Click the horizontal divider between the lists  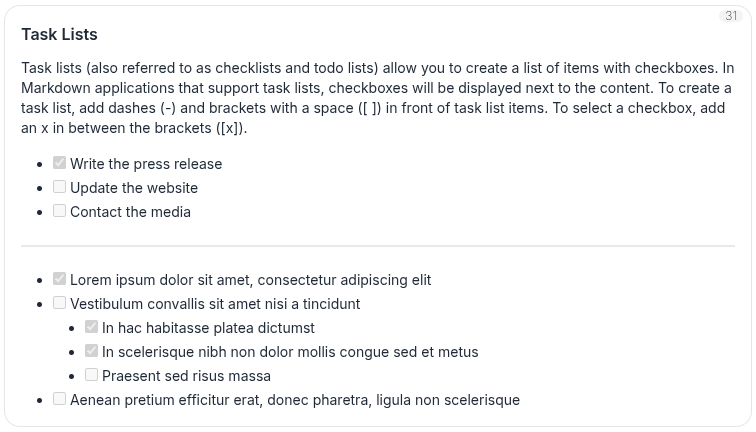click(378, 246)
